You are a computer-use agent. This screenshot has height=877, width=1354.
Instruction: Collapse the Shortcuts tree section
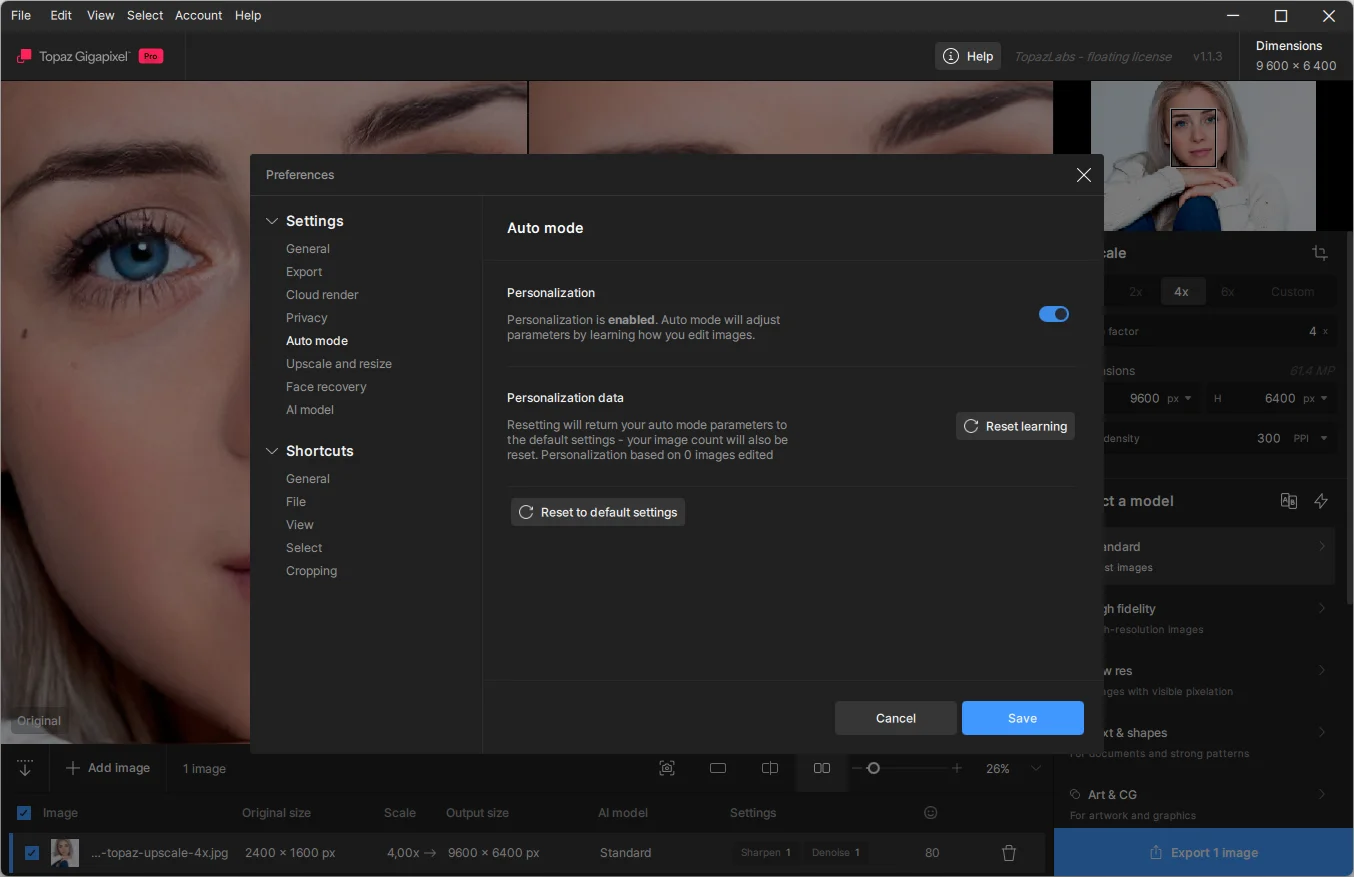point(272,451)
